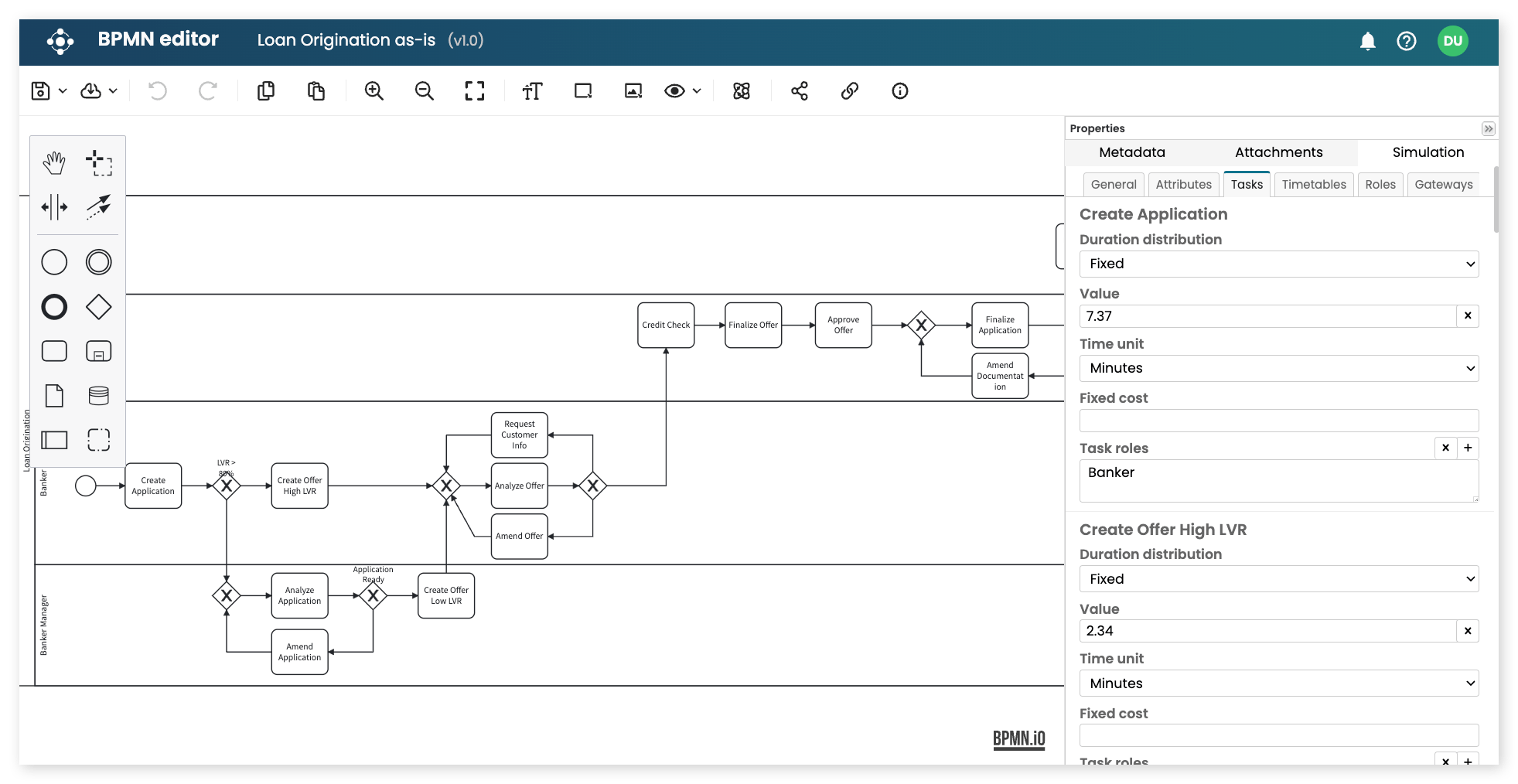Collapse the Properties panel
Viewport: 1518px width, 784px height.
click(1489, 128)
